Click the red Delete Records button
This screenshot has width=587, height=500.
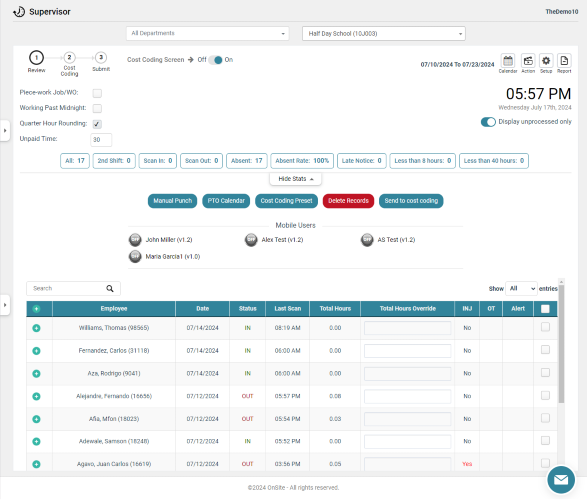click(348, 201)
